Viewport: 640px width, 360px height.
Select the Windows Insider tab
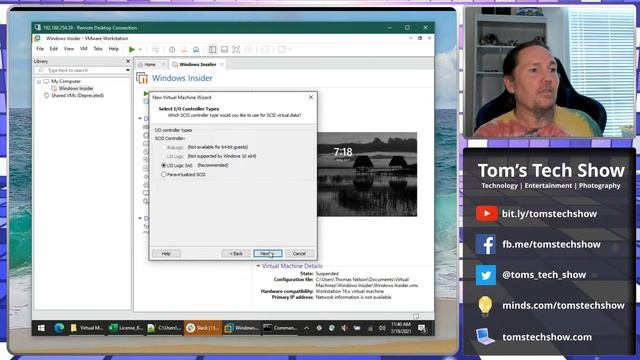(x=198, y=64)
